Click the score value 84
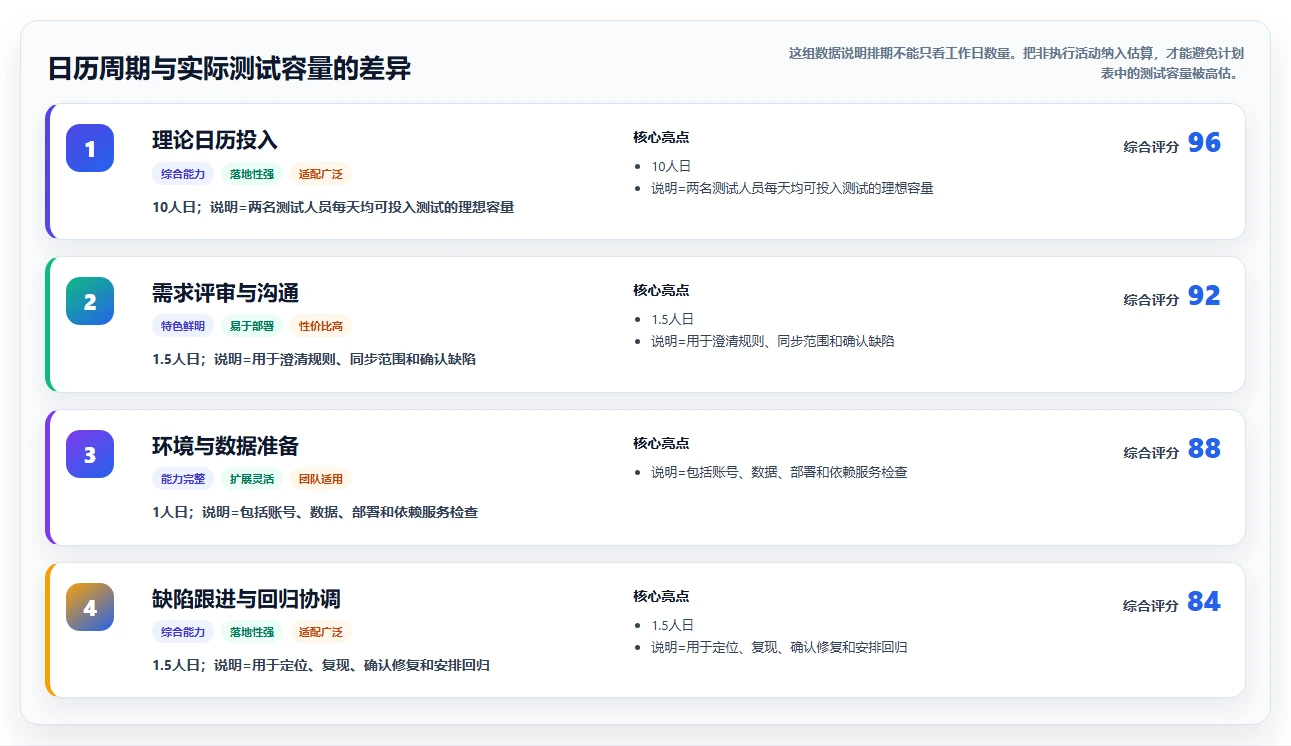 pyautogui.click(x=1204, y=602)
